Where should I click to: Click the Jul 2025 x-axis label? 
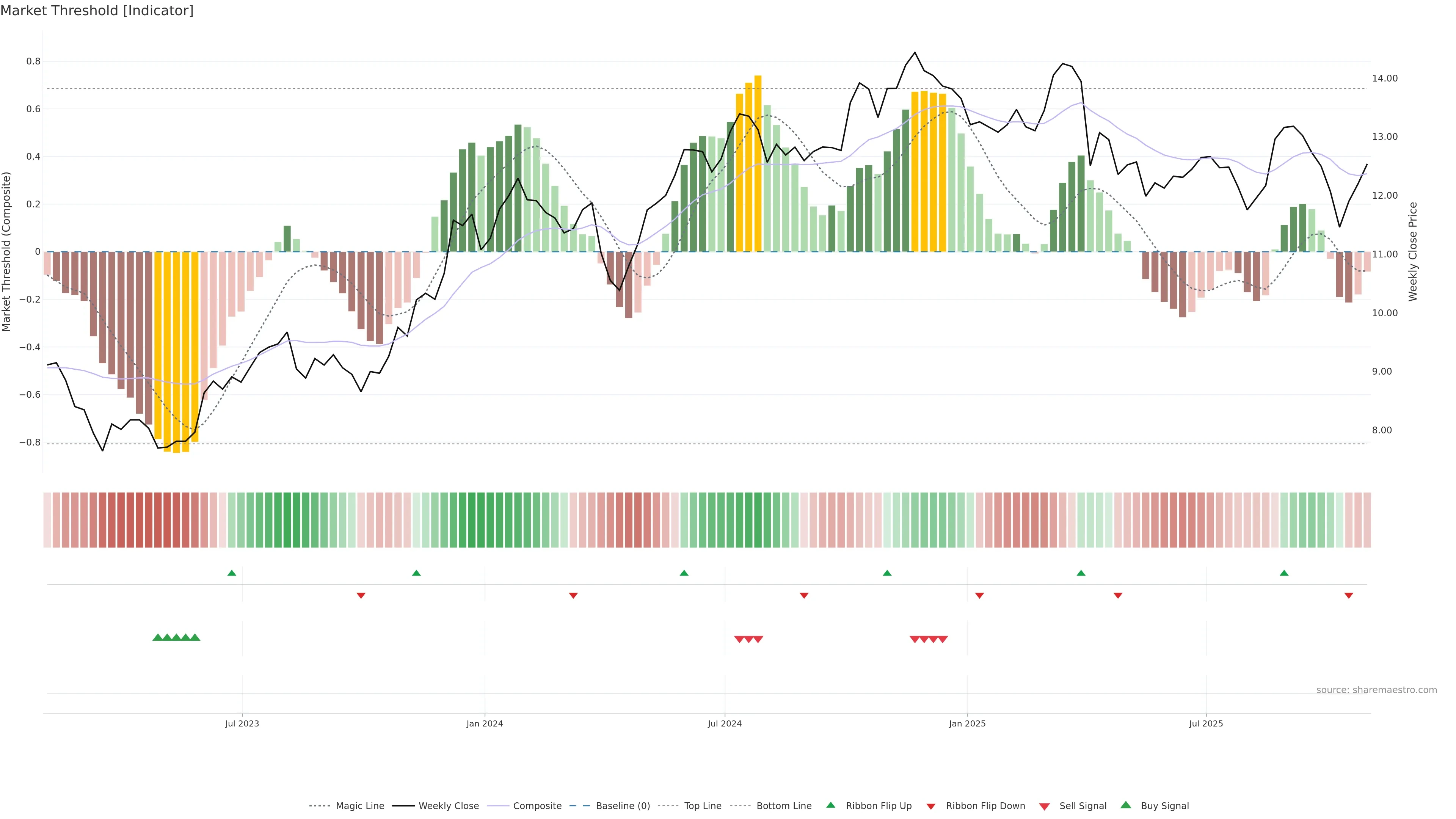tap(1206, 723)
